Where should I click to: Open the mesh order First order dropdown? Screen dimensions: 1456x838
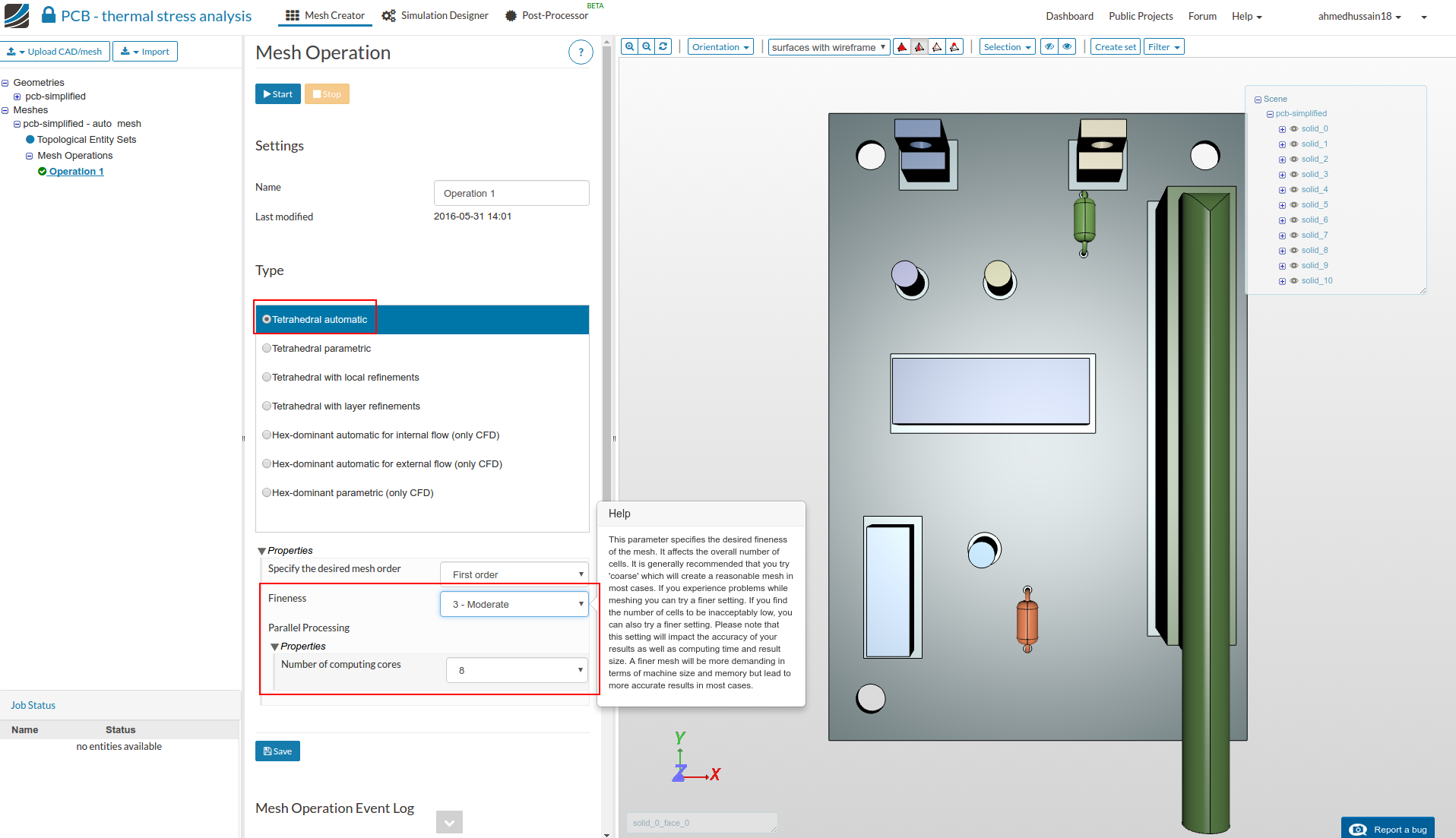514,574
